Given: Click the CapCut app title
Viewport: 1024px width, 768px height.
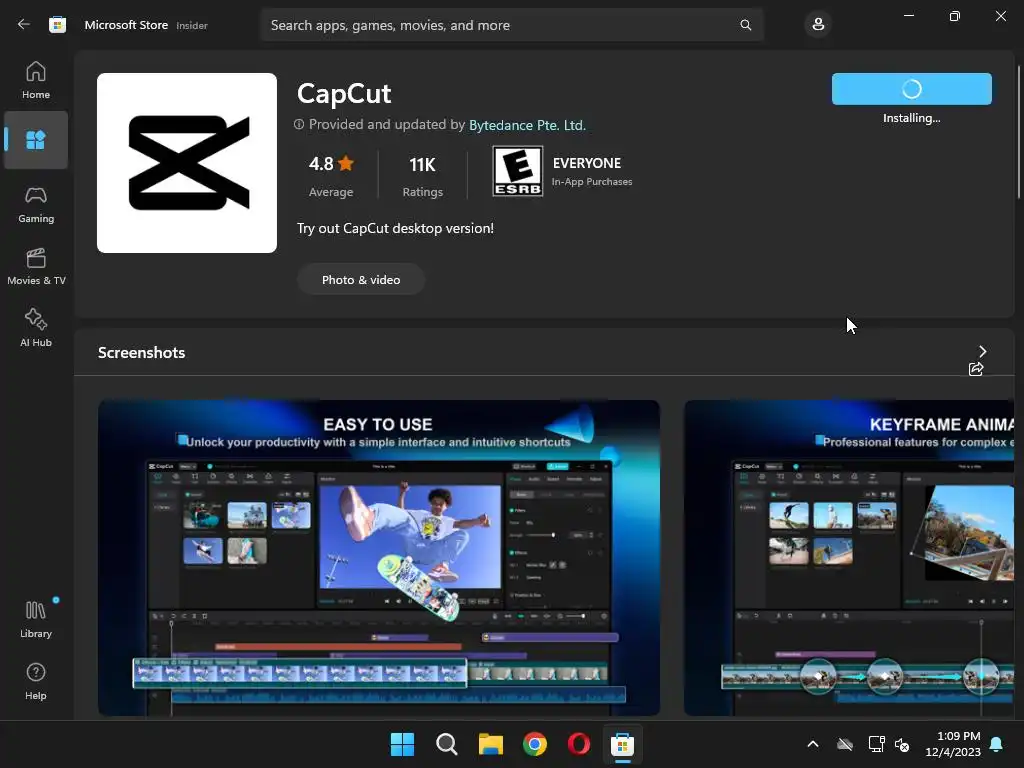Looking at the screenshot, I should [x=344, y=93].
